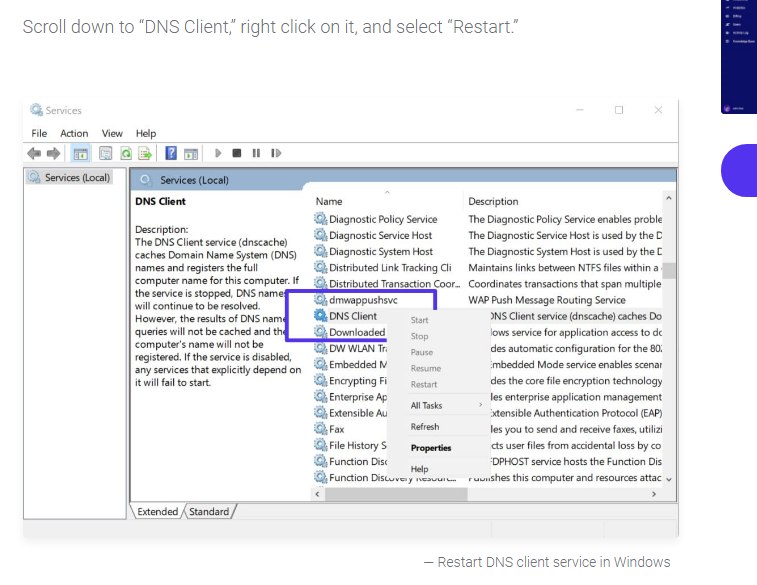Choose Pause in the context menu
The height and width of the screenshot is (585, 757).
tap(422, 352)
